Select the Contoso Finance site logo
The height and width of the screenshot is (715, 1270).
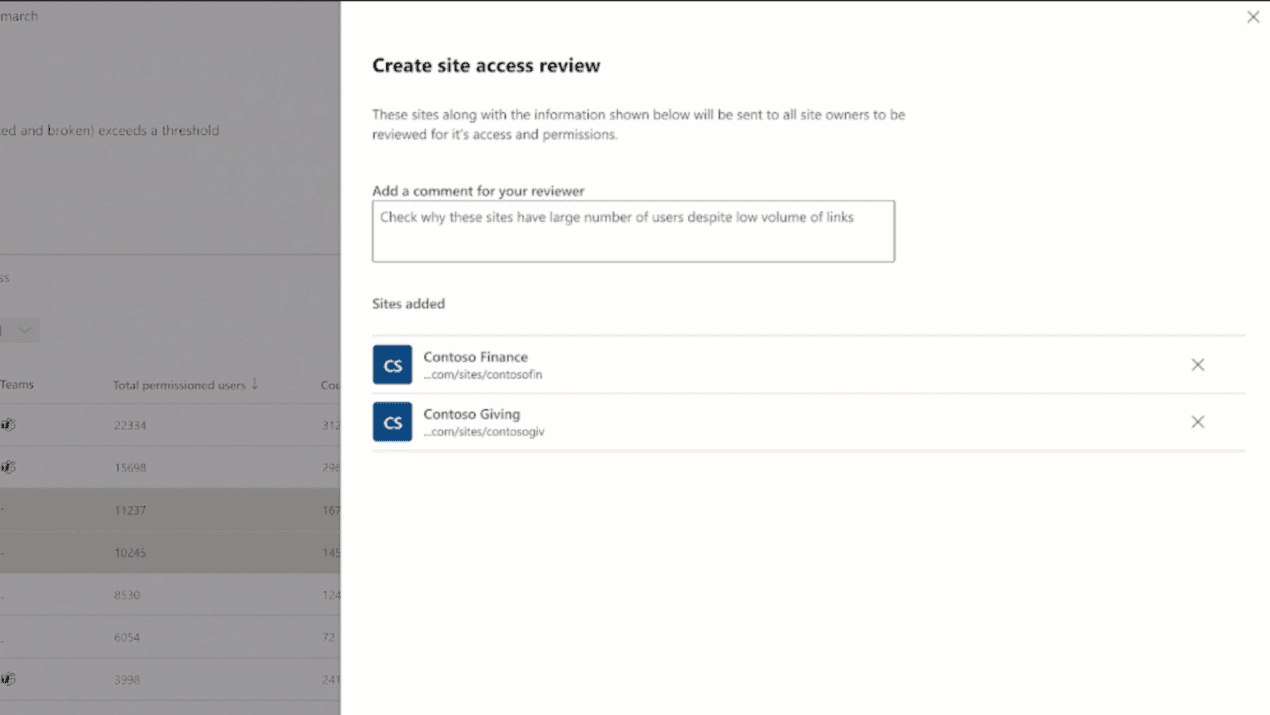point(391,364)
